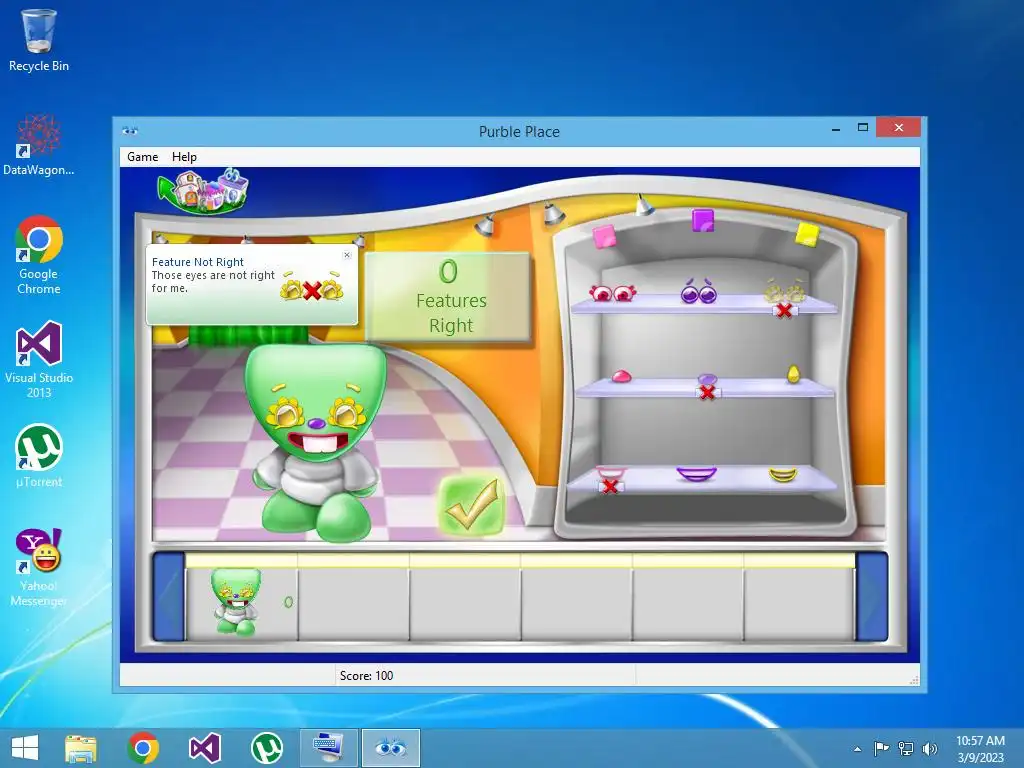Image resolution: width=1024 pixels, height=768 pixels.
Task: Select the Google Chrome desktop shortcut
Action: [x=39, y=255]
